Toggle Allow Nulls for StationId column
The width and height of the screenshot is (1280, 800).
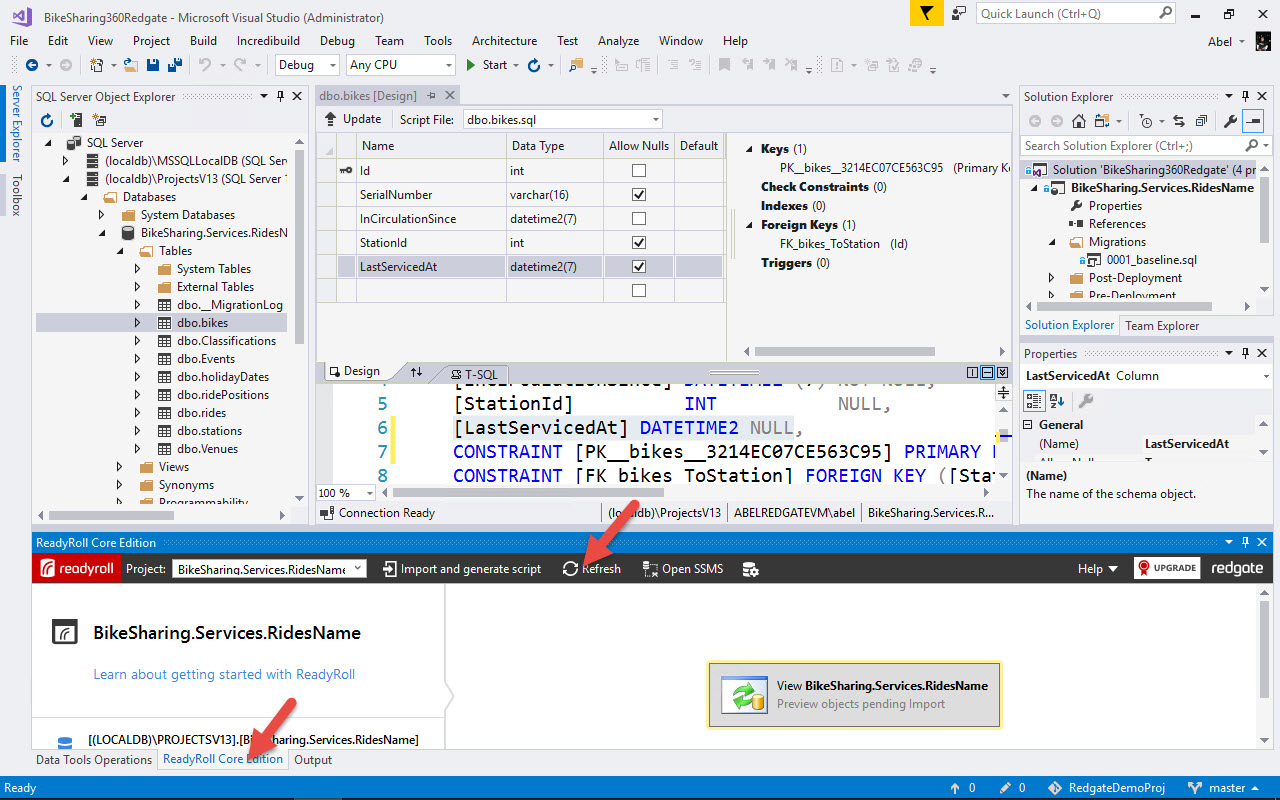(639, 243)
